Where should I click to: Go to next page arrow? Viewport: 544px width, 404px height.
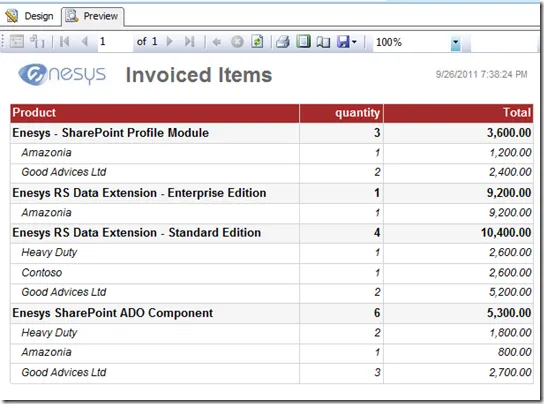coord(170,42)
